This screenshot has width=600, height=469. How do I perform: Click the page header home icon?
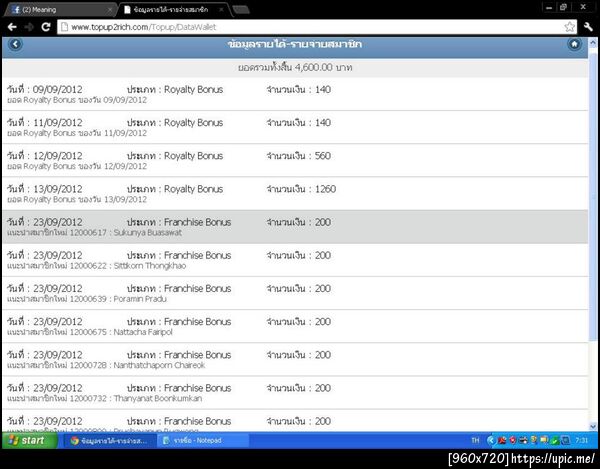tap(574, 44)
